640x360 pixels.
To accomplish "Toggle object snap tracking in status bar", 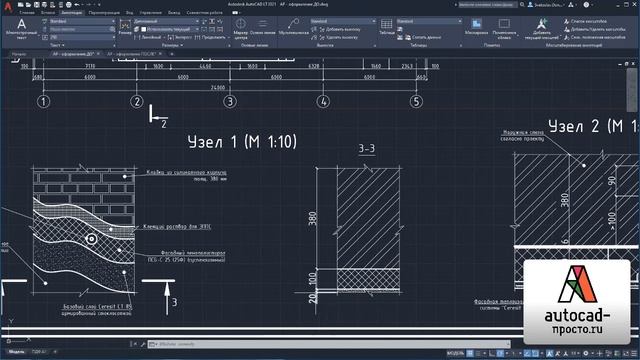I will (x=527, y=353).
